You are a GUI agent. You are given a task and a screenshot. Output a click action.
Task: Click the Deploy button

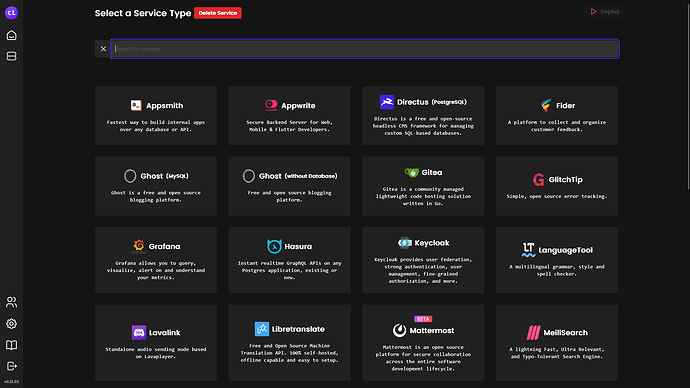[605, 11]
